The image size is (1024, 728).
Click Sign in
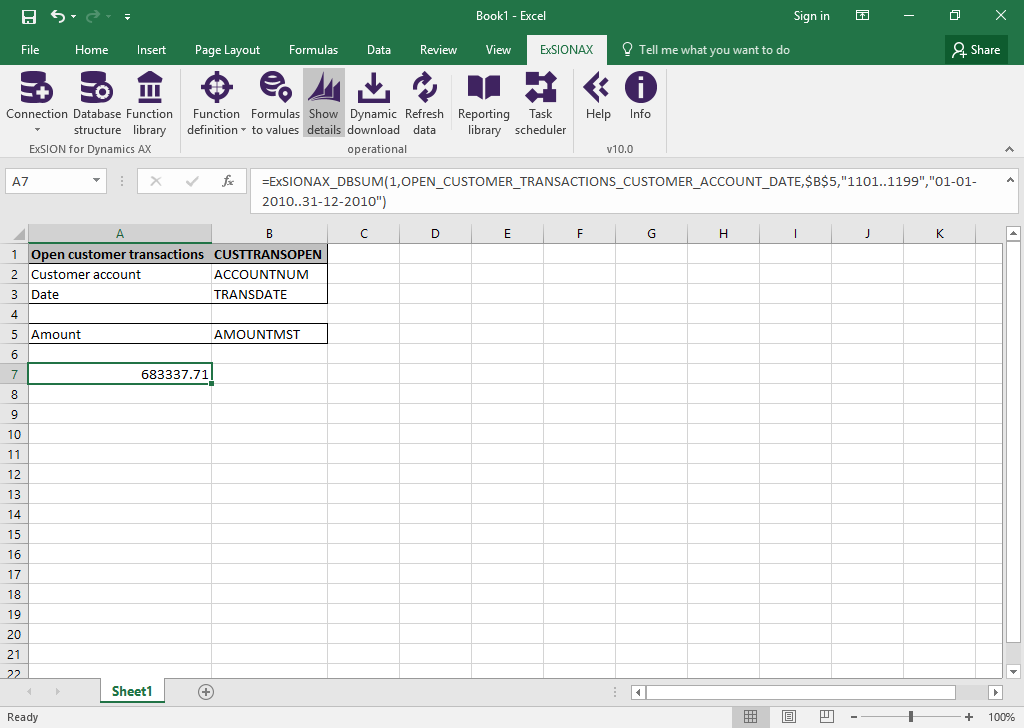coord(811,16)
